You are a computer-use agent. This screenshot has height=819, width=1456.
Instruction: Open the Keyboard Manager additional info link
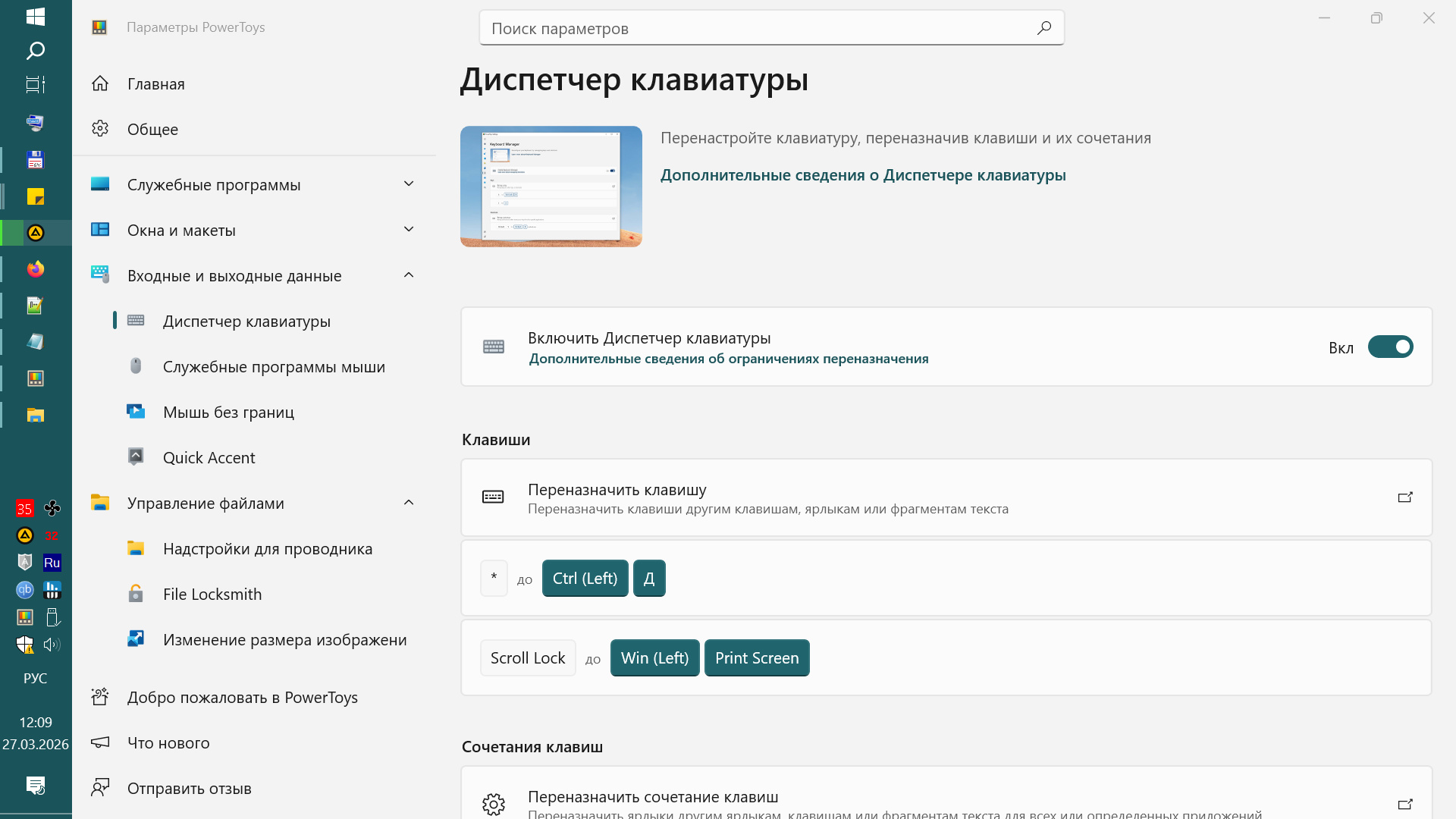click(863, 175)
